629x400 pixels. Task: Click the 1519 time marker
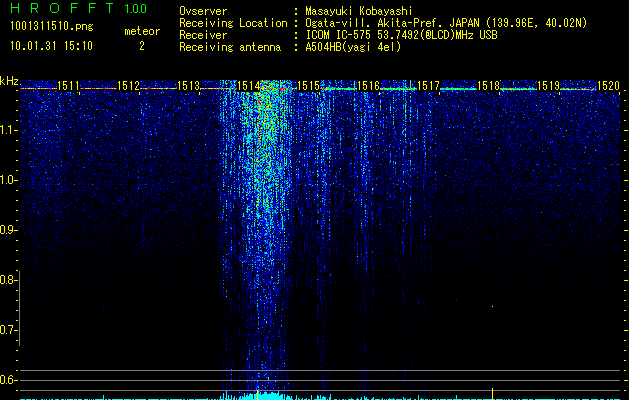(548, 86)
